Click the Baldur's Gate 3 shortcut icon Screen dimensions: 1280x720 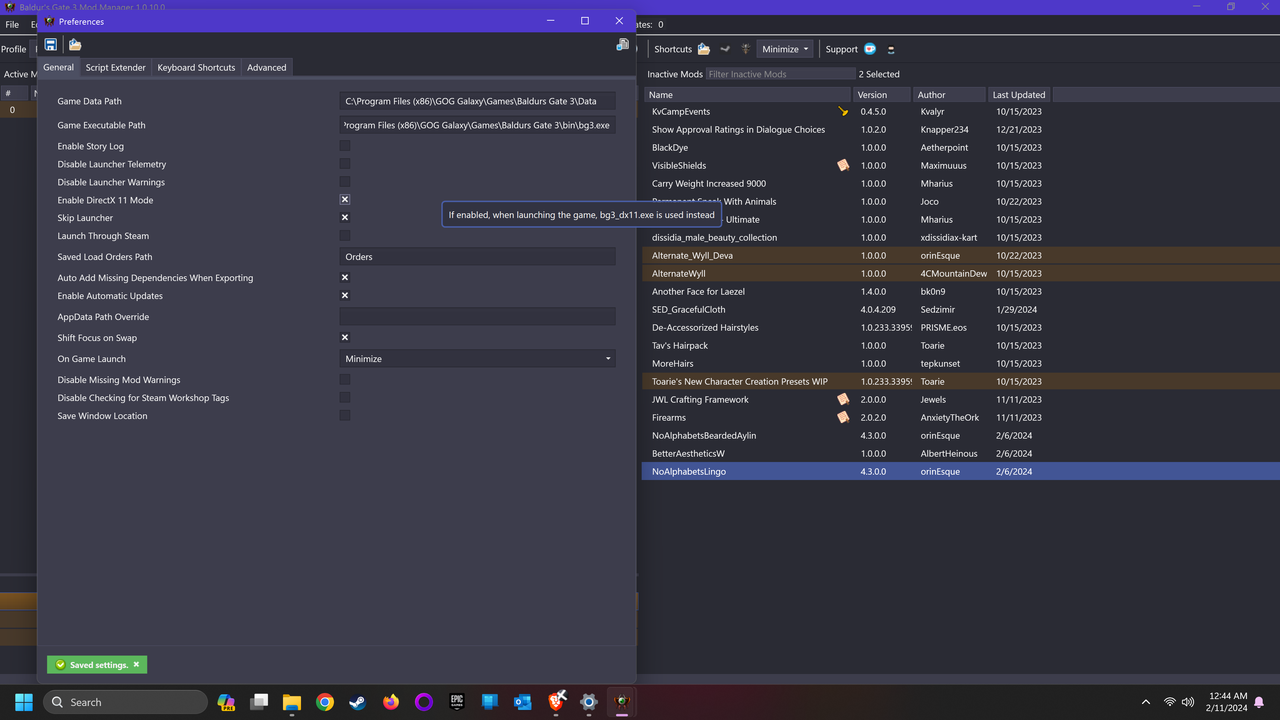pyautogui.click(x=745, y=48)
